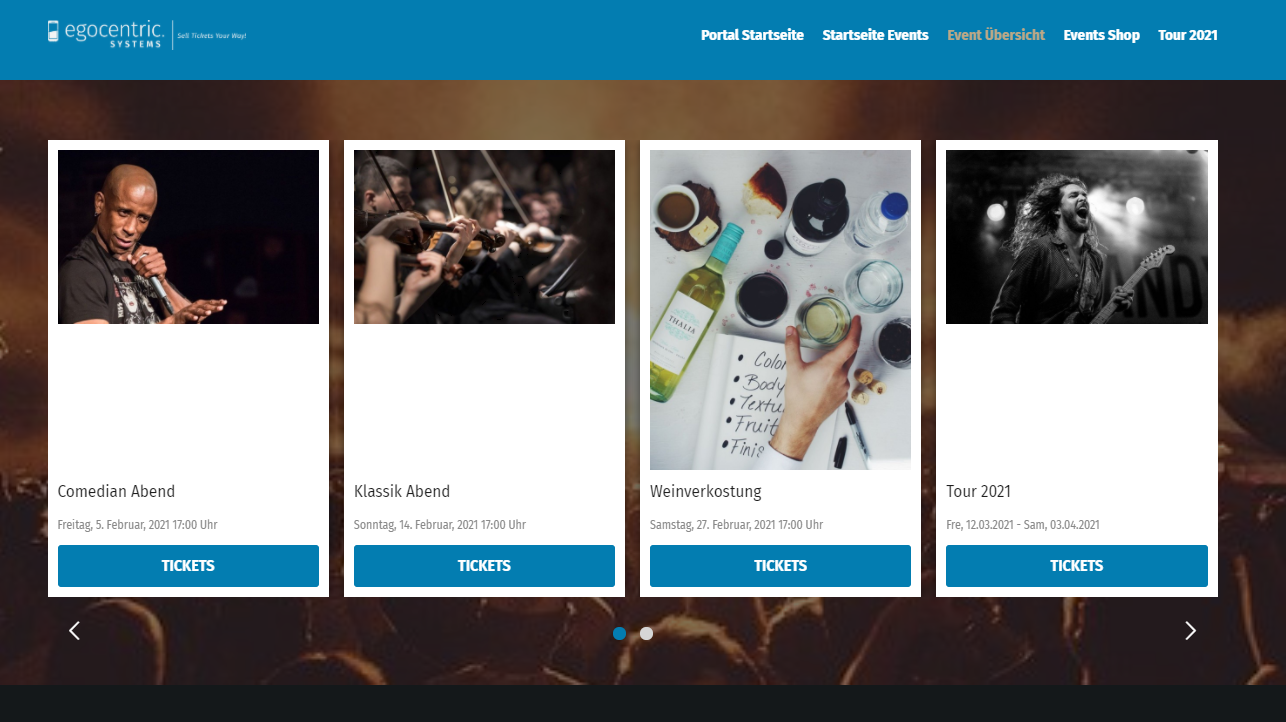Open Events Shop menu item
The width and height of the screenshot is (1286, 722).
pos(1101,35)
